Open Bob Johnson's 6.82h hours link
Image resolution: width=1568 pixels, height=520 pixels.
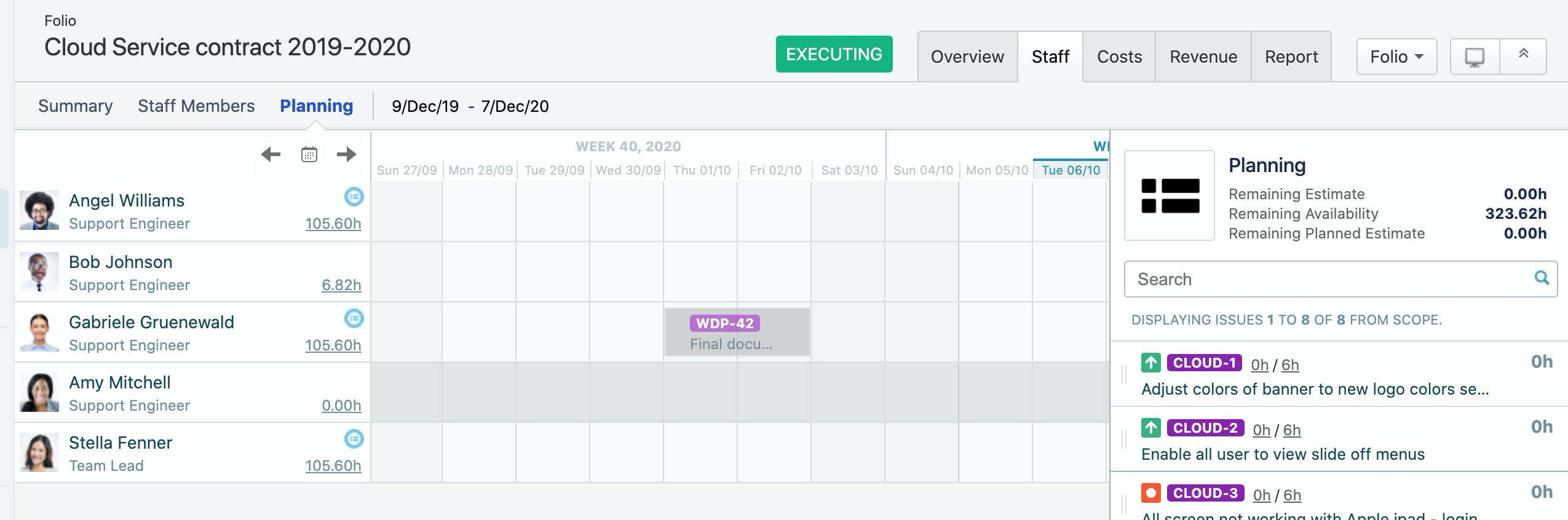click(x=341, y=285)
